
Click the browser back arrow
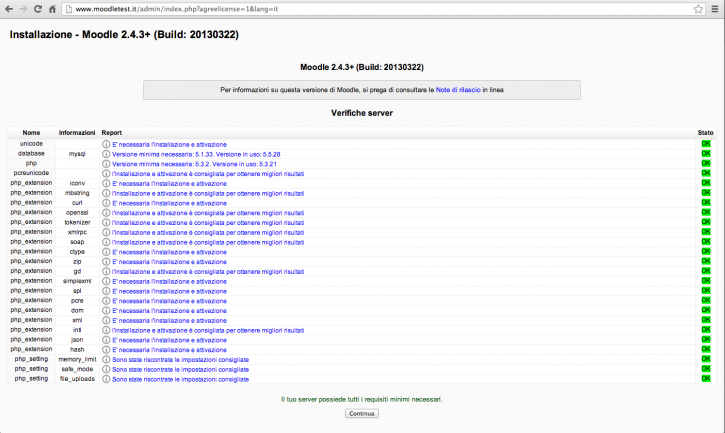[x=9, y=9]
